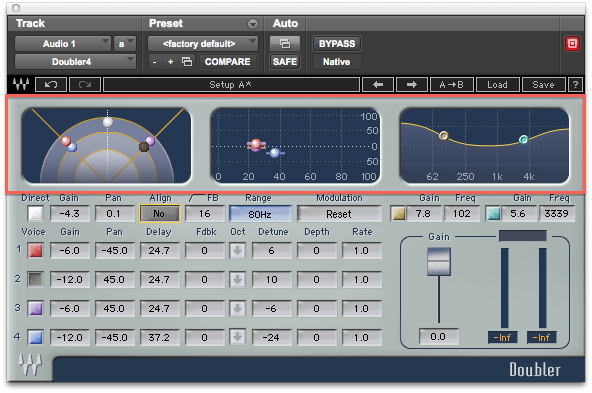The height and width of the screenshot is (393, 592).
Task: Click low EQ Freq field showing 102
Action: tap(462, 214)
